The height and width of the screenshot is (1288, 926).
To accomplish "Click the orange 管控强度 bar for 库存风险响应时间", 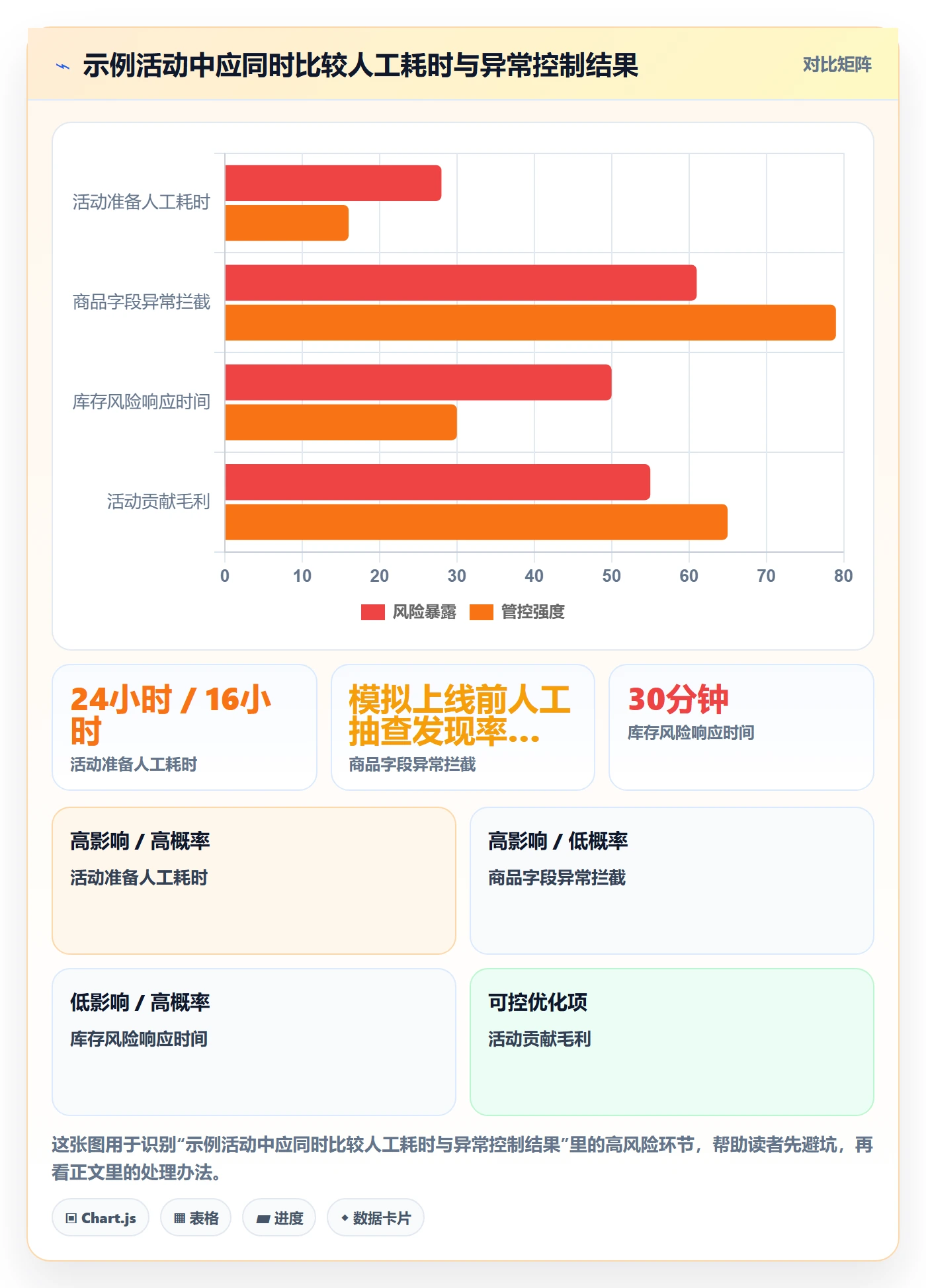I will click(341, 423).
